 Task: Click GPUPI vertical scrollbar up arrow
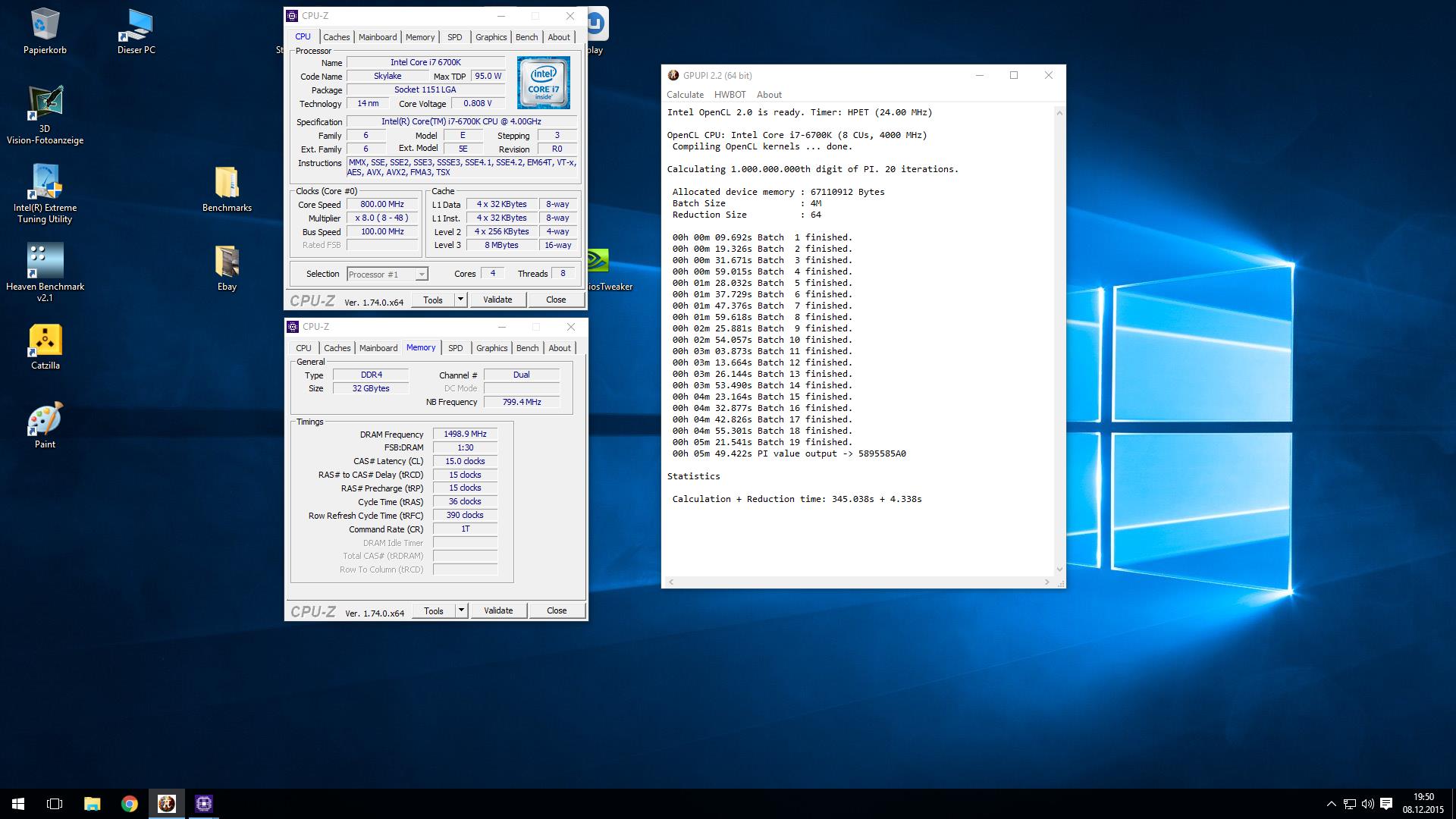click(x=1059, y=113)
